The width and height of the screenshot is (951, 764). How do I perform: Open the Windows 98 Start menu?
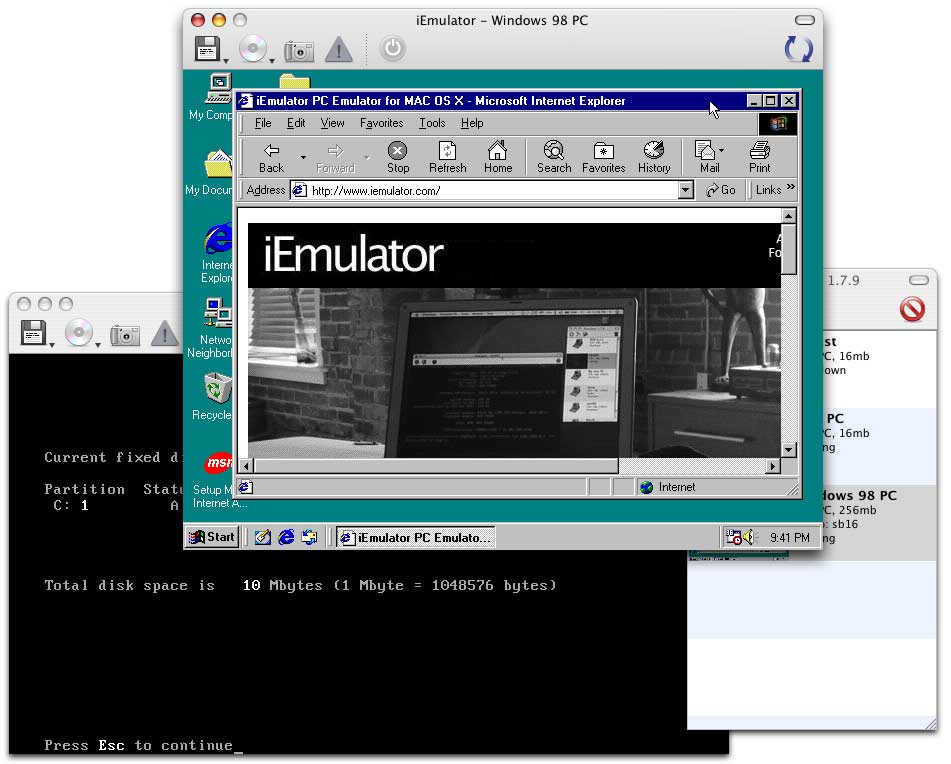tap(212, 537)
